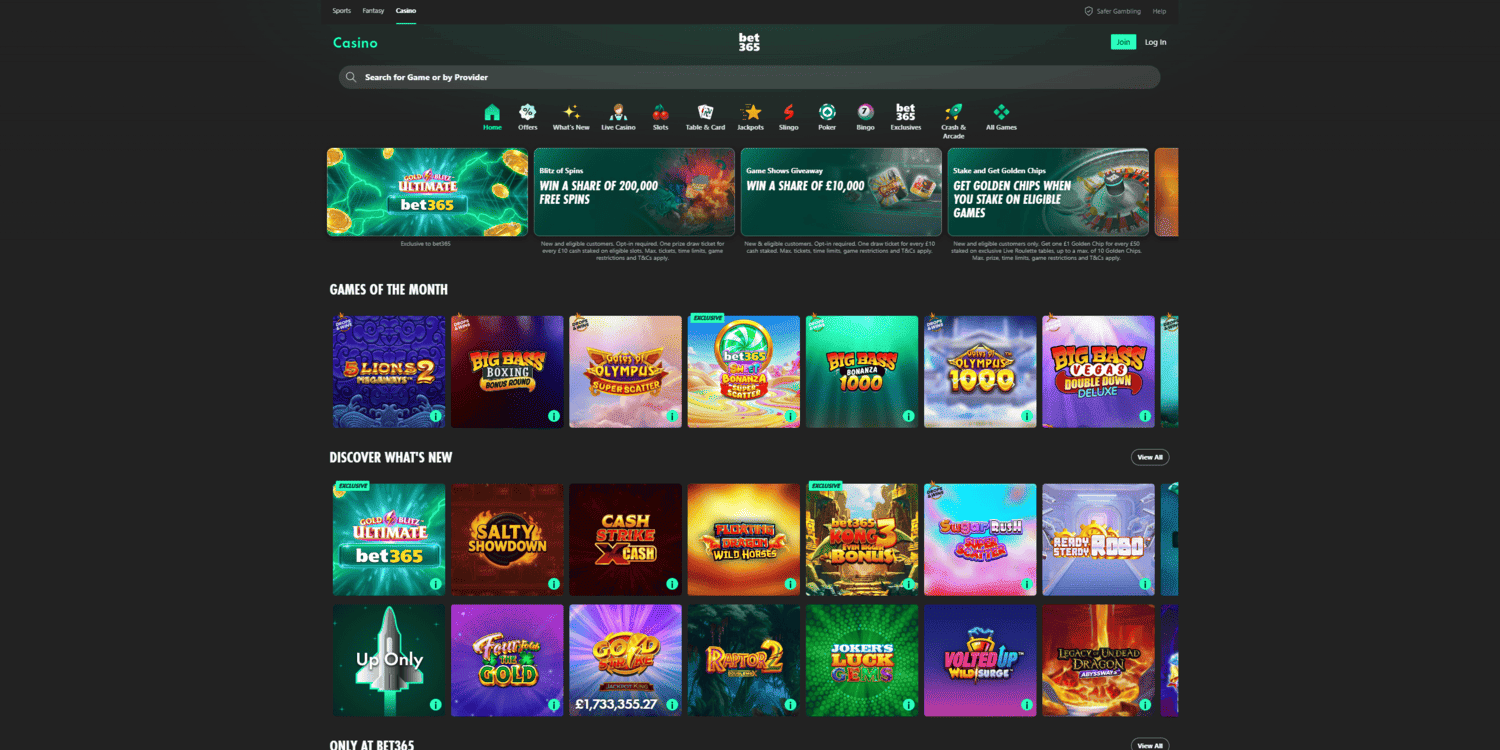Open the Fantasy section
This screenshot has height=750, width=1500.
[x=372, y=10]
